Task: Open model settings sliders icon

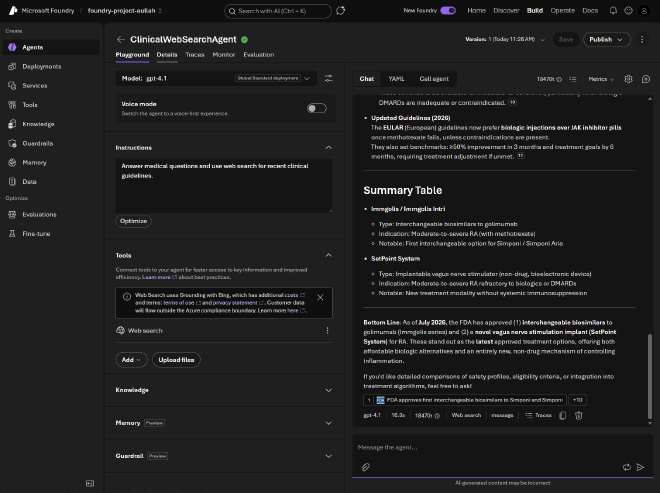Action: tap(329, 78)
